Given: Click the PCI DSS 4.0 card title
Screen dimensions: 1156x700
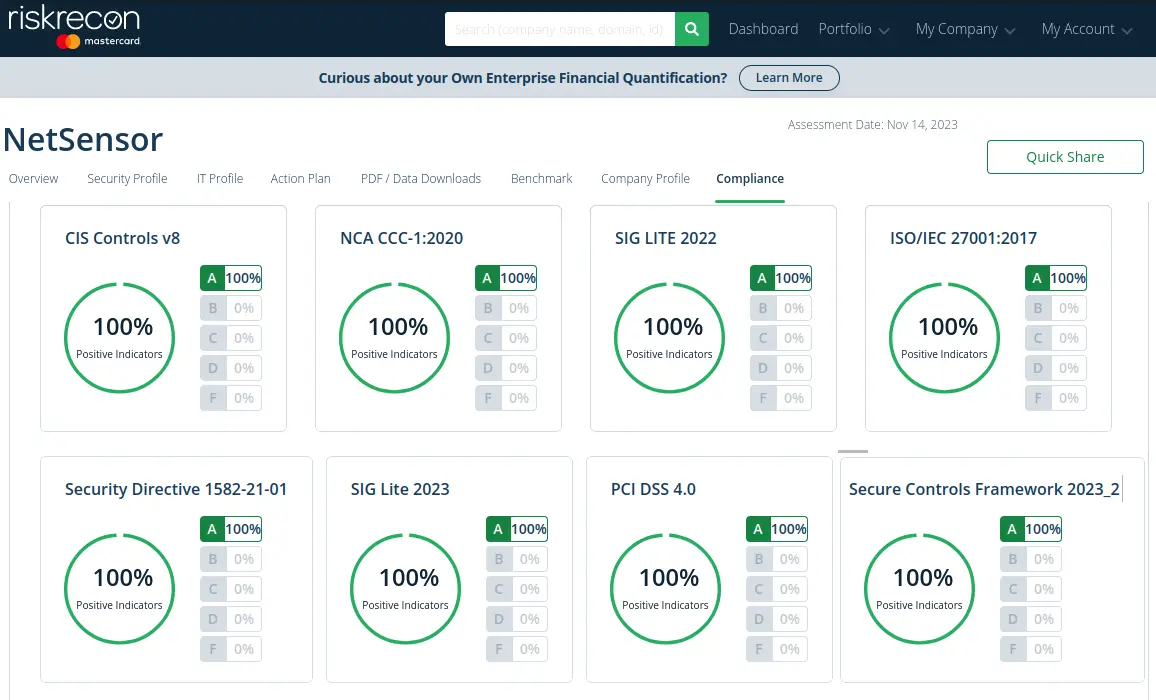Looking at the screenshot, I should pos(653,489).
